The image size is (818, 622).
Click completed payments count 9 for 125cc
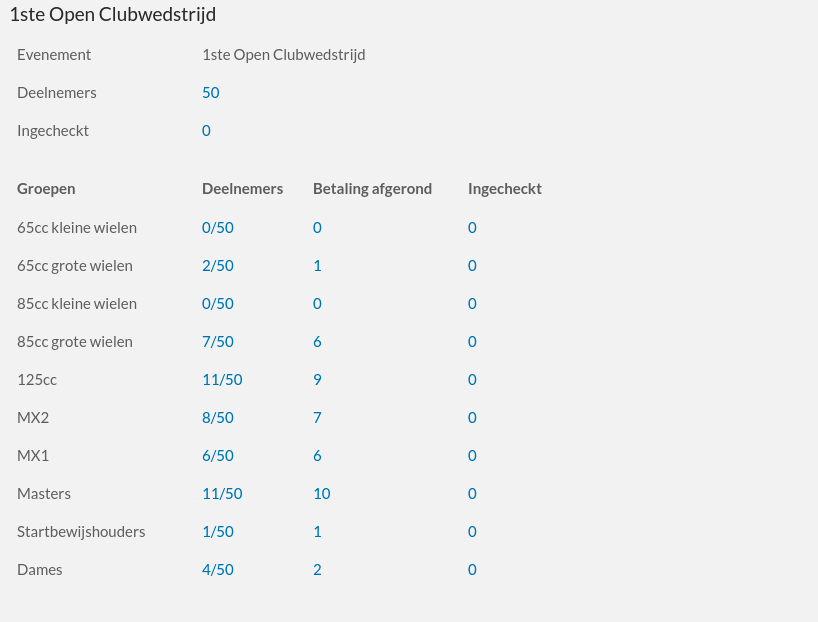click(317, 380)
